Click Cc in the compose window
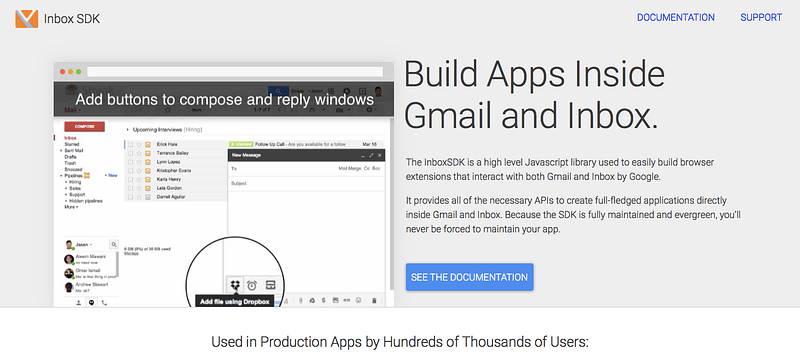Viewport: 800px width, 361px height. pyautogui.click(x=367, y=168)
